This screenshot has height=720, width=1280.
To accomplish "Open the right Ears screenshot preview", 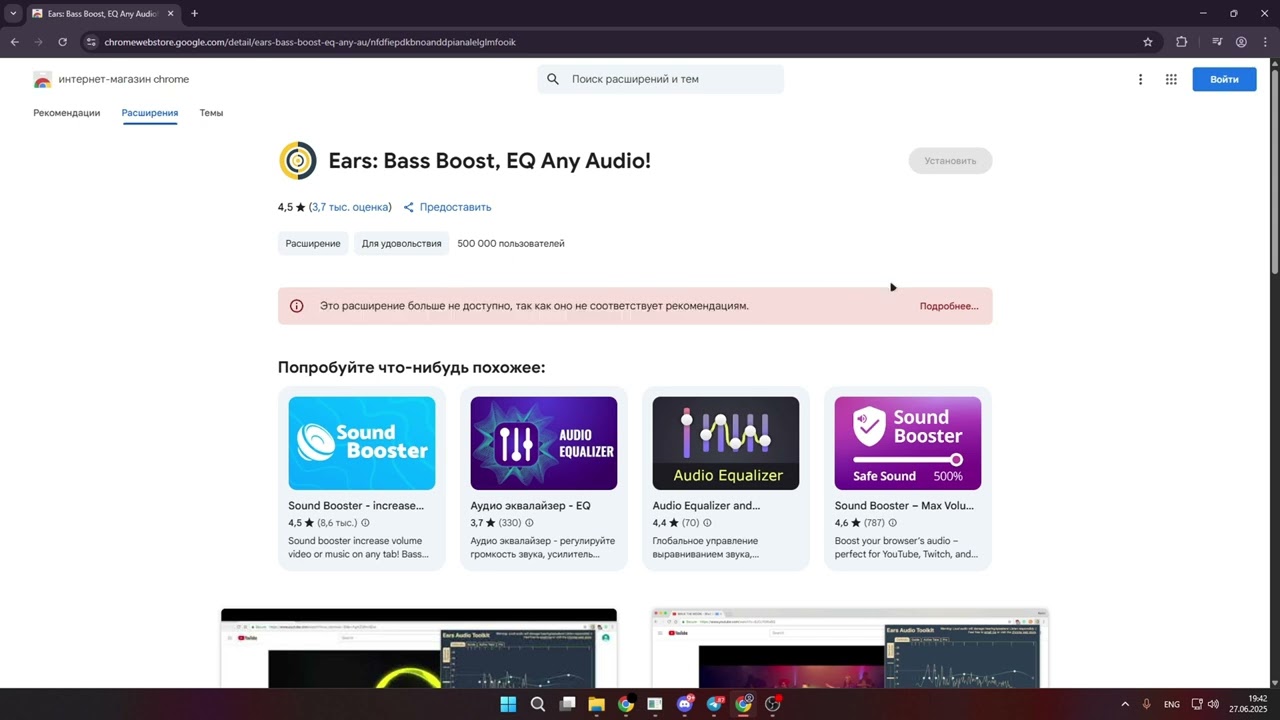I will (850, 648).
